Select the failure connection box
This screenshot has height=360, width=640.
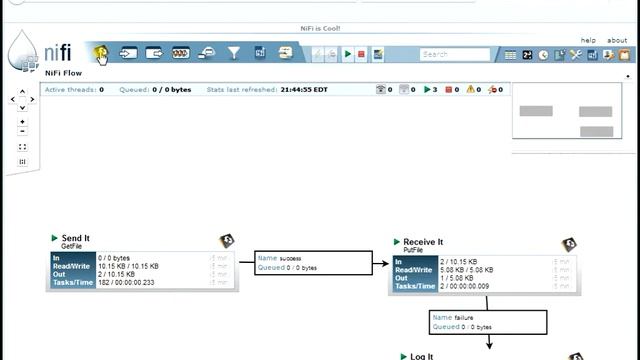click(x=488, y=322)
